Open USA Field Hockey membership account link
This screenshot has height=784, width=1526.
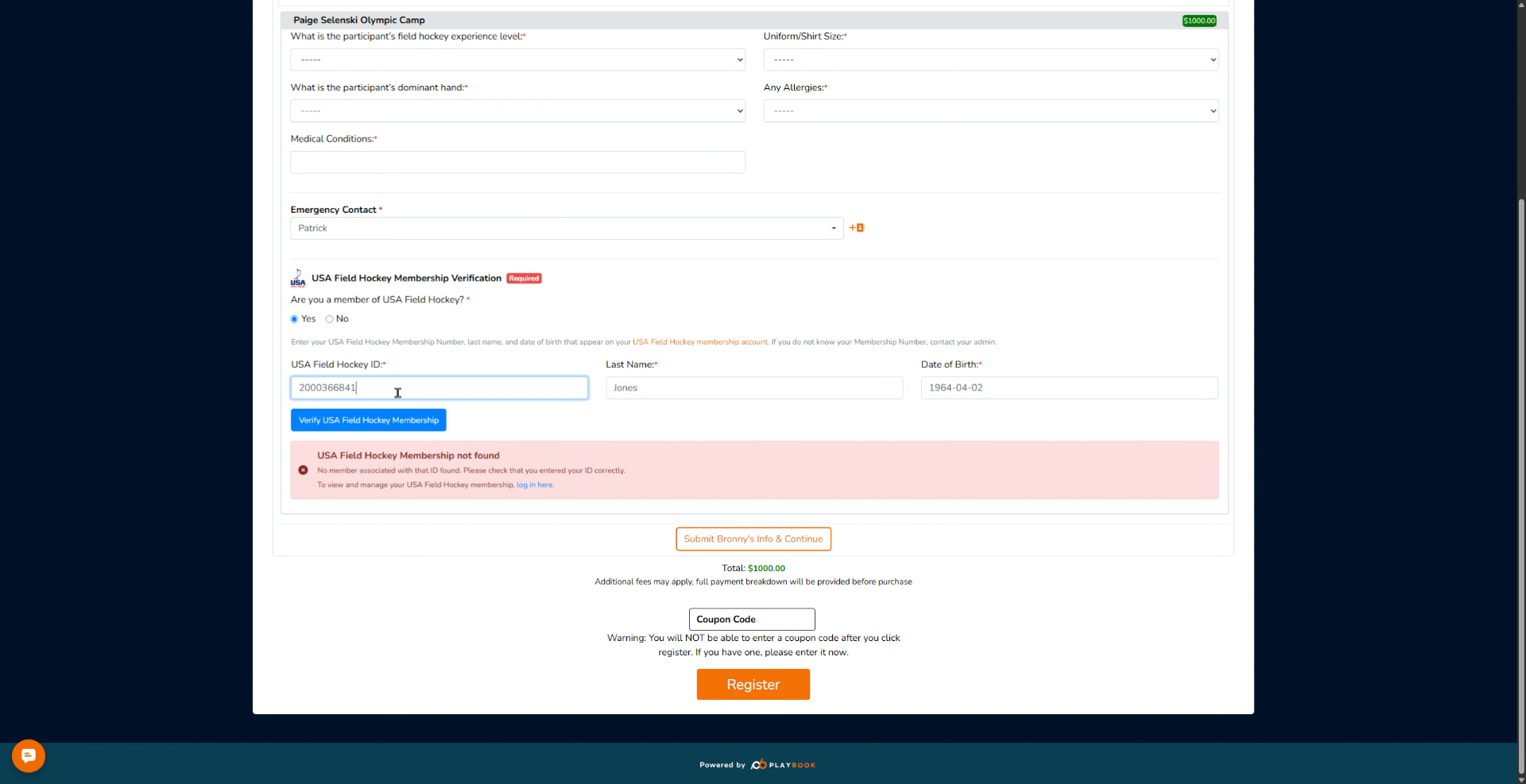click(700, 342)
